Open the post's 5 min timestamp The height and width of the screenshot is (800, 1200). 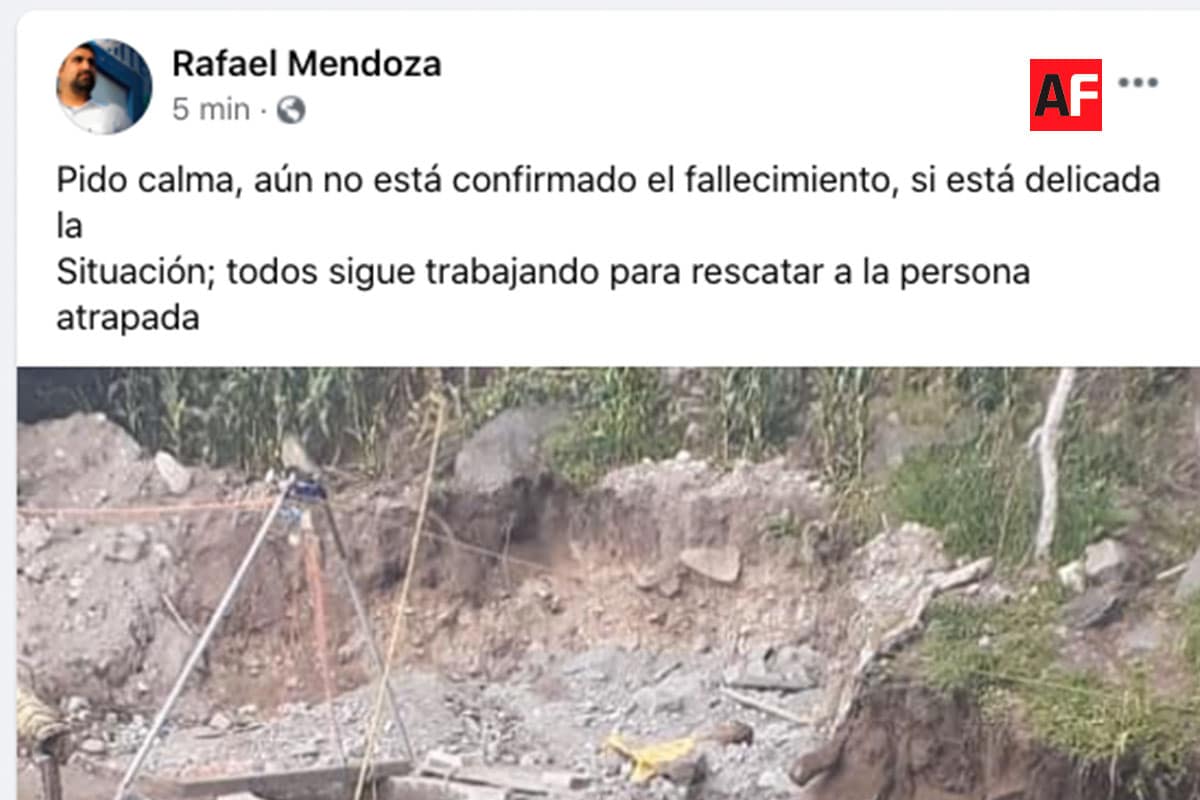click(x=211, y=110)
